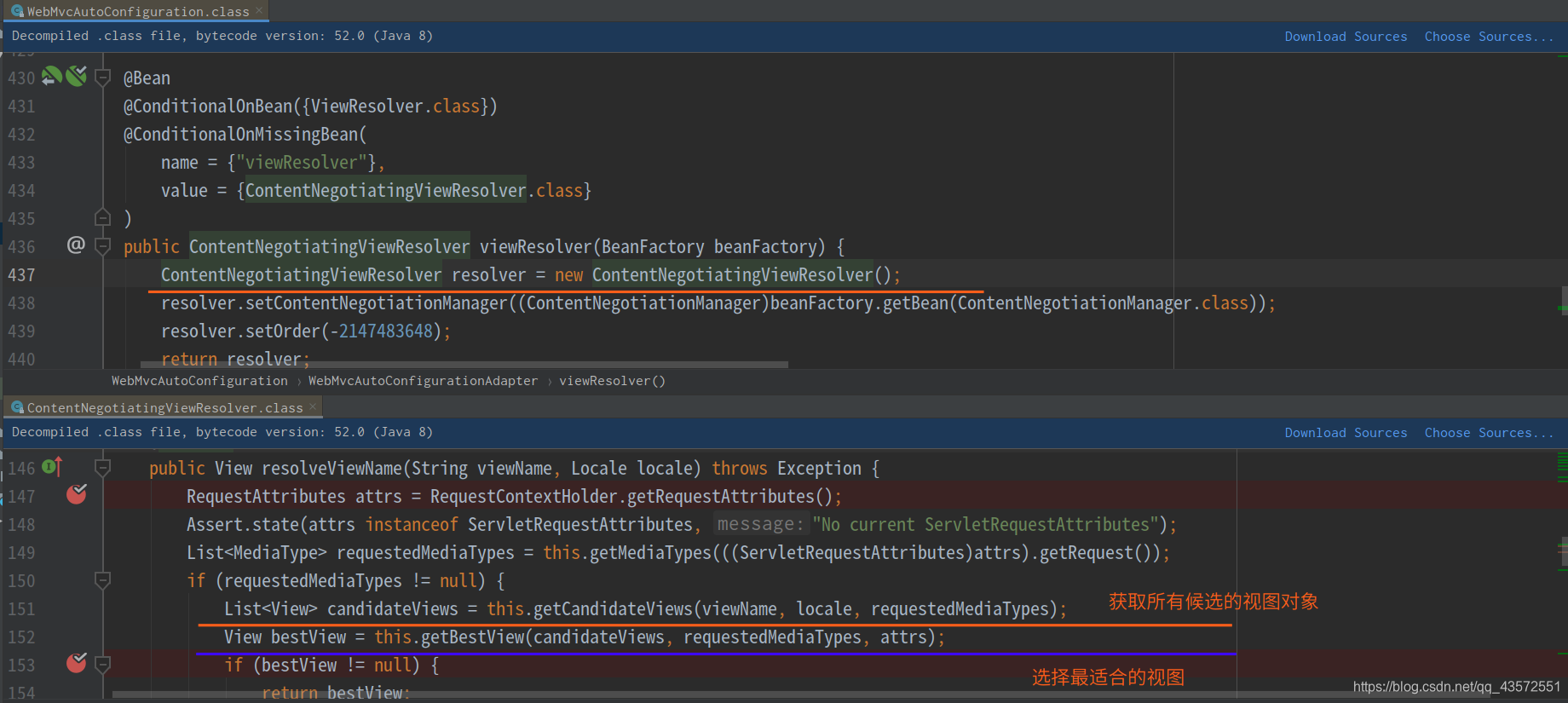Click the override method icon on line 146
The height and width of the screenshot is (703, 1568).
point(53,467)
